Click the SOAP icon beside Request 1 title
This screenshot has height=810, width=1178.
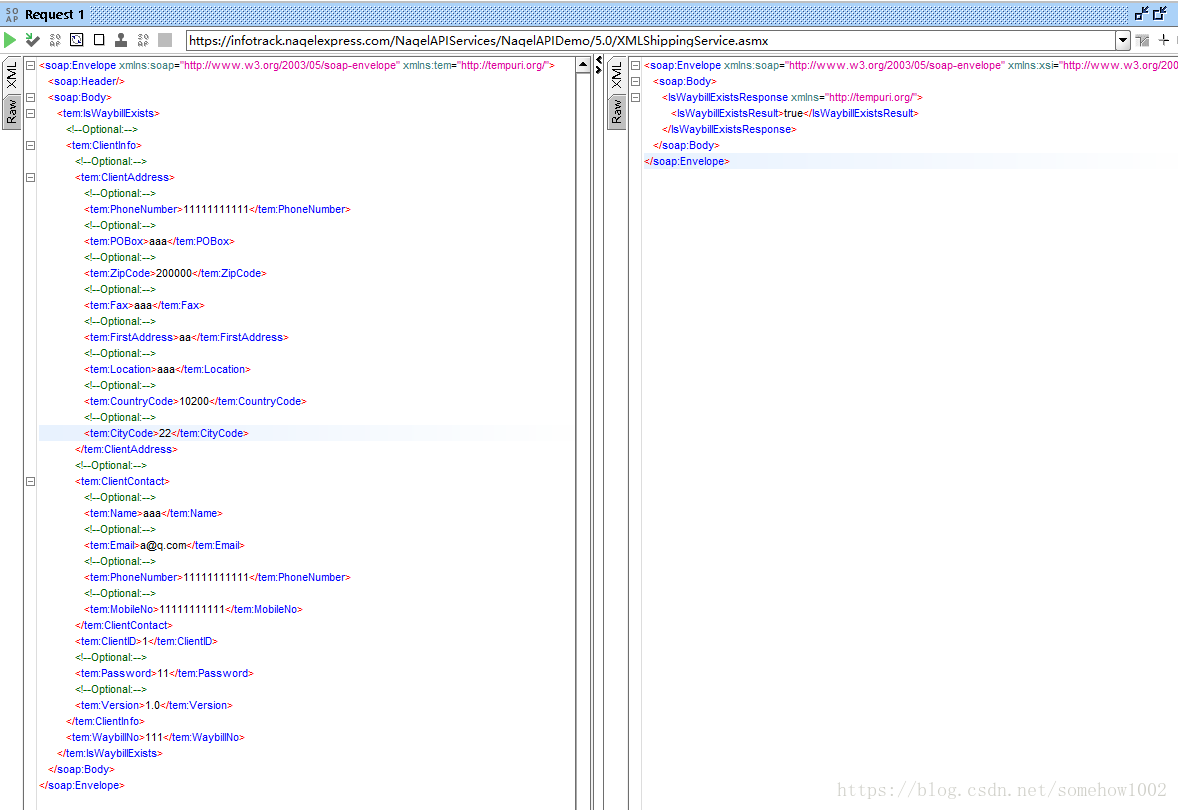[11, 14]
